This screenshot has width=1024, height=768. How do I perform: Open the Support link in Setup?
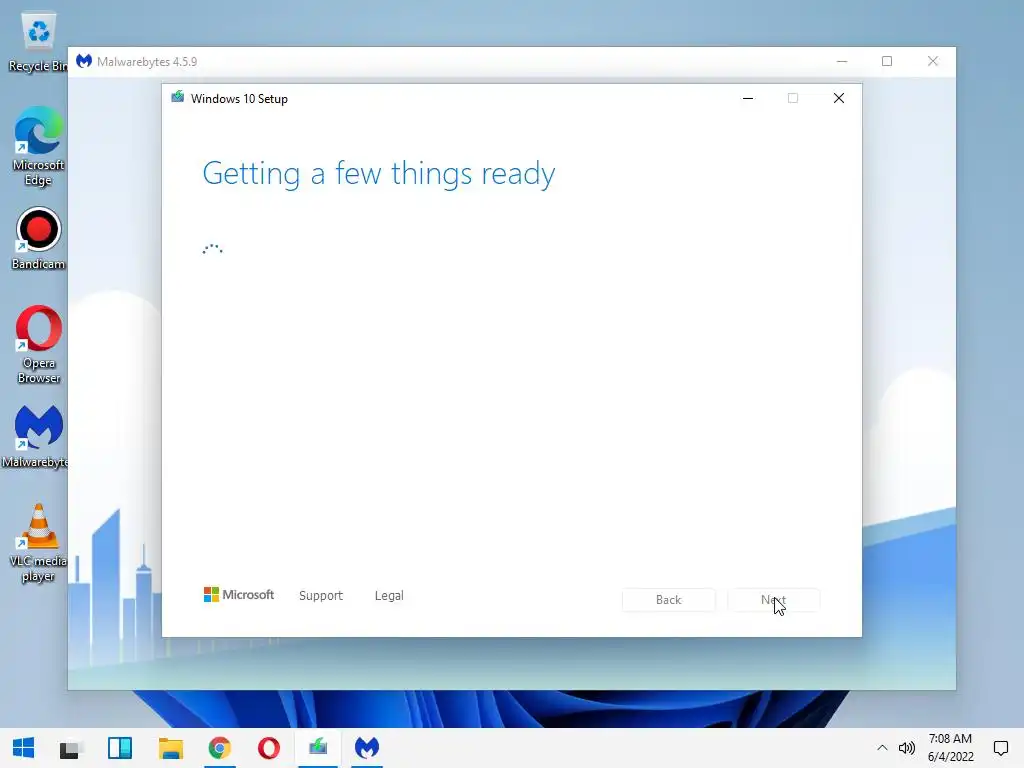pos(321,596)
